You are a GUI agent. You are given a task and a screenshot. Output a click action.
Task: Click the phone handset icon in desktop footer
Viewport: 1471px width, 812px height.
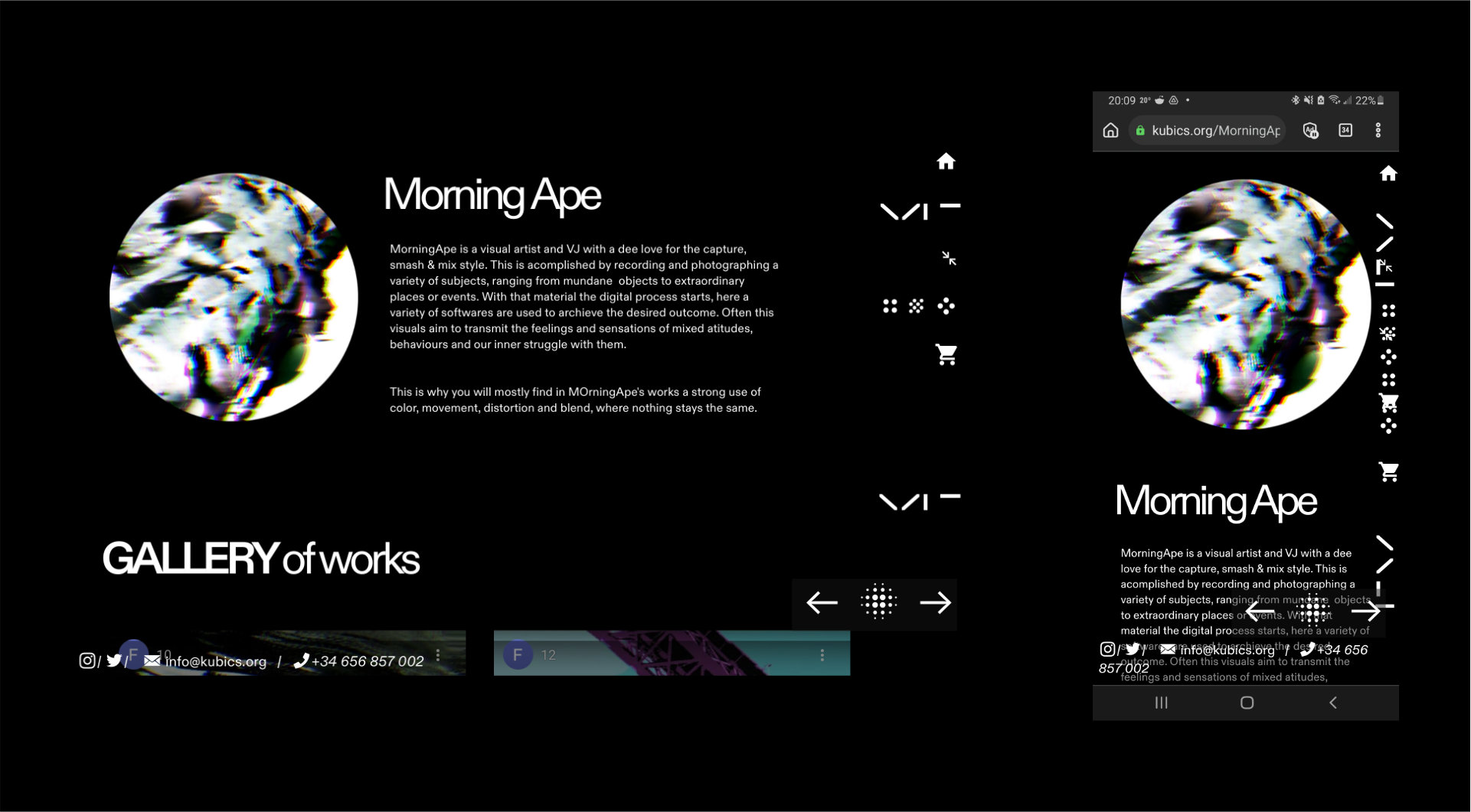coord(301,660)
